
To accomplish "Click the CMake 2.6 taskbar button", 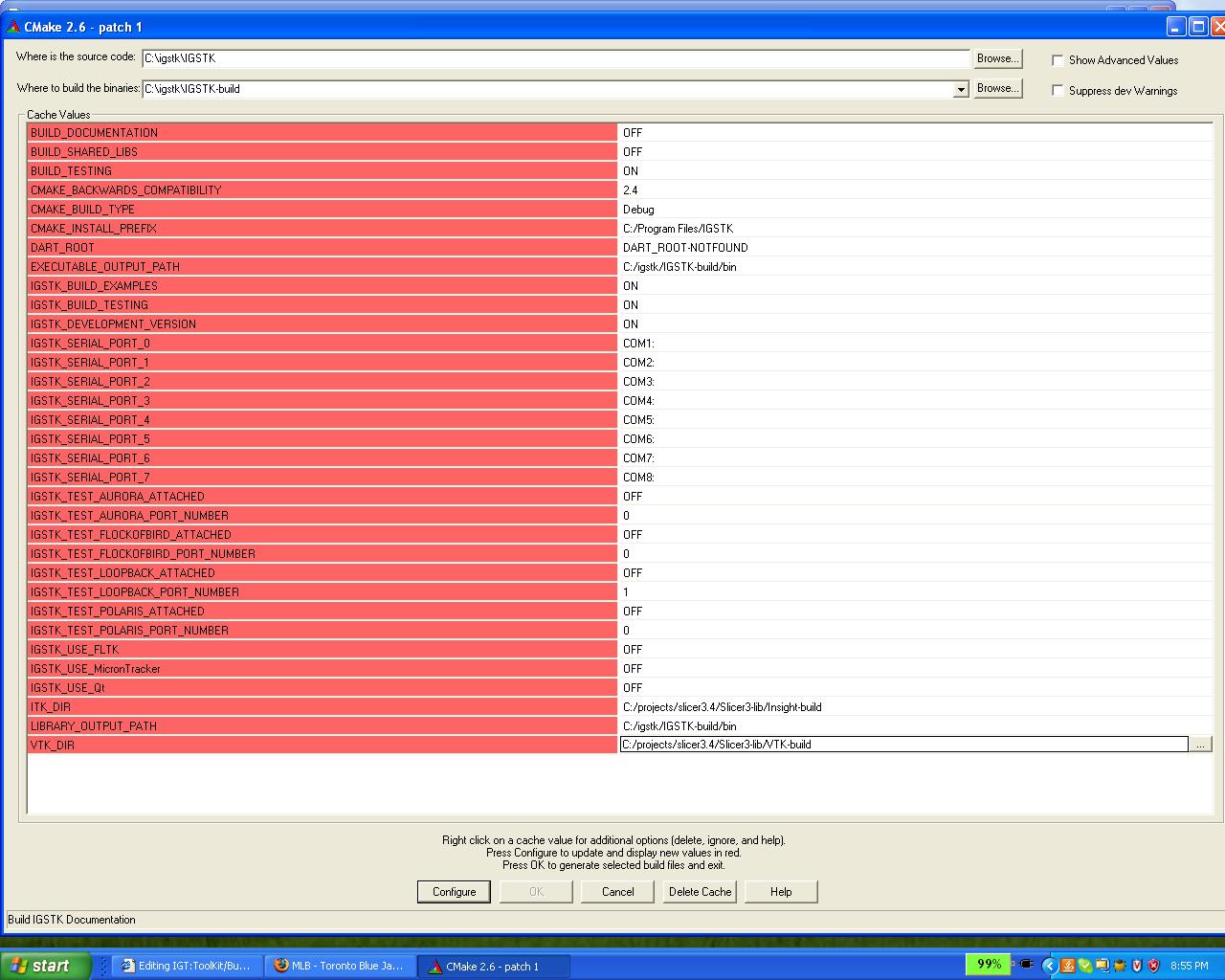I will (492, 966).
